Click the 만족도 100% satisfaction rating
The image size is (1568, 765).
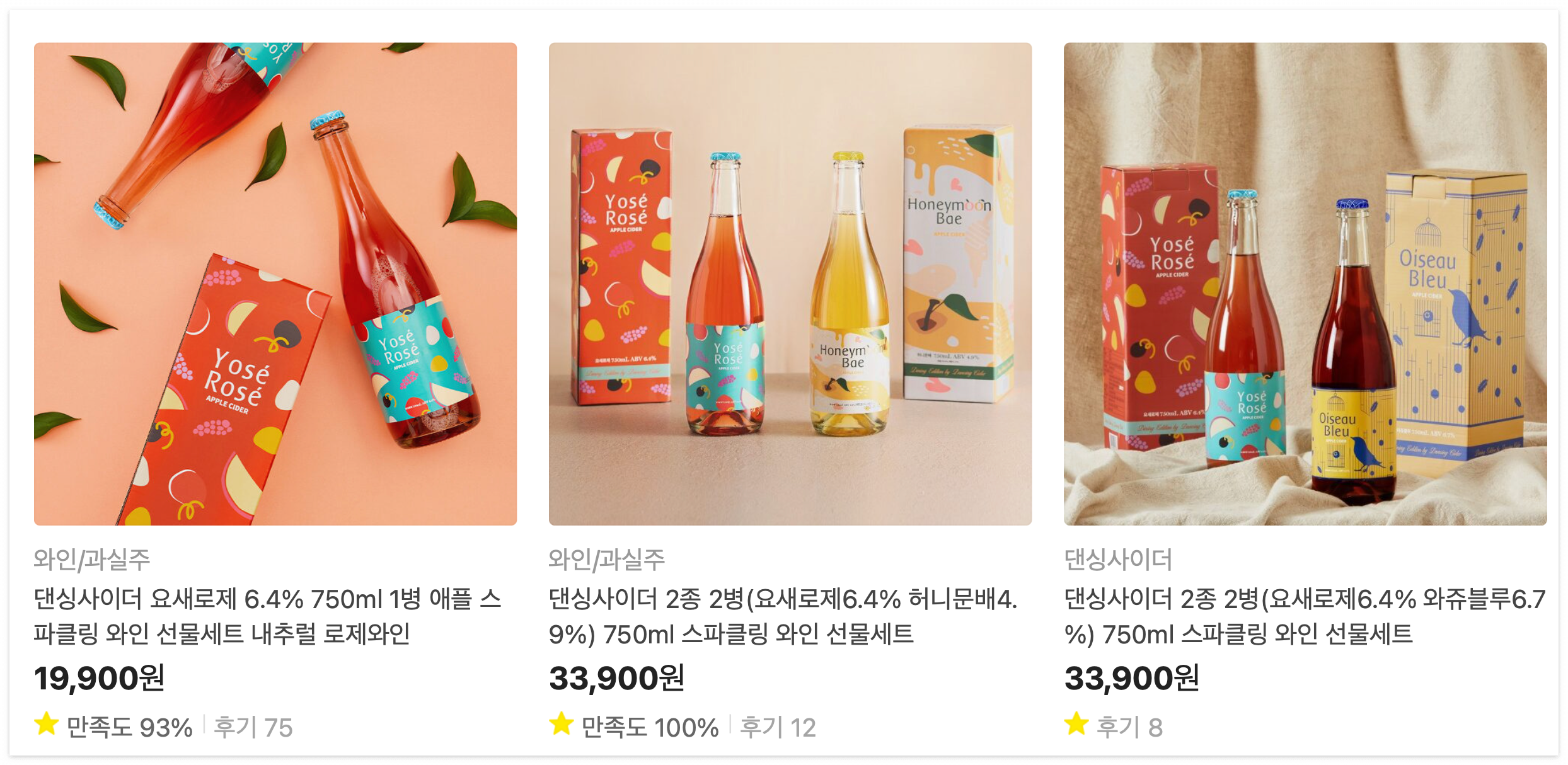click(x=650, y=727)
